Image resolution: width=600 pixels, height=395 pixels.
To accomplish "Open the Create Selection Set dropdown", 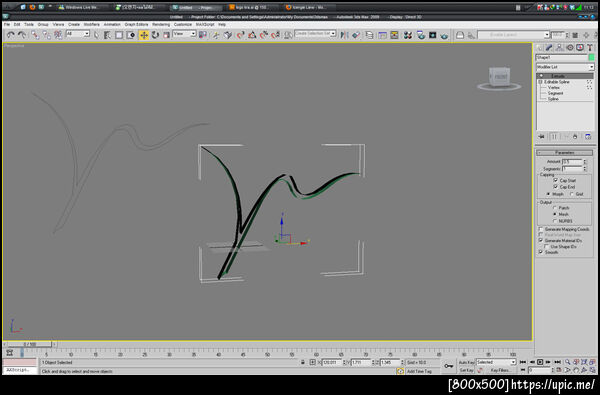I will point(315,34).
